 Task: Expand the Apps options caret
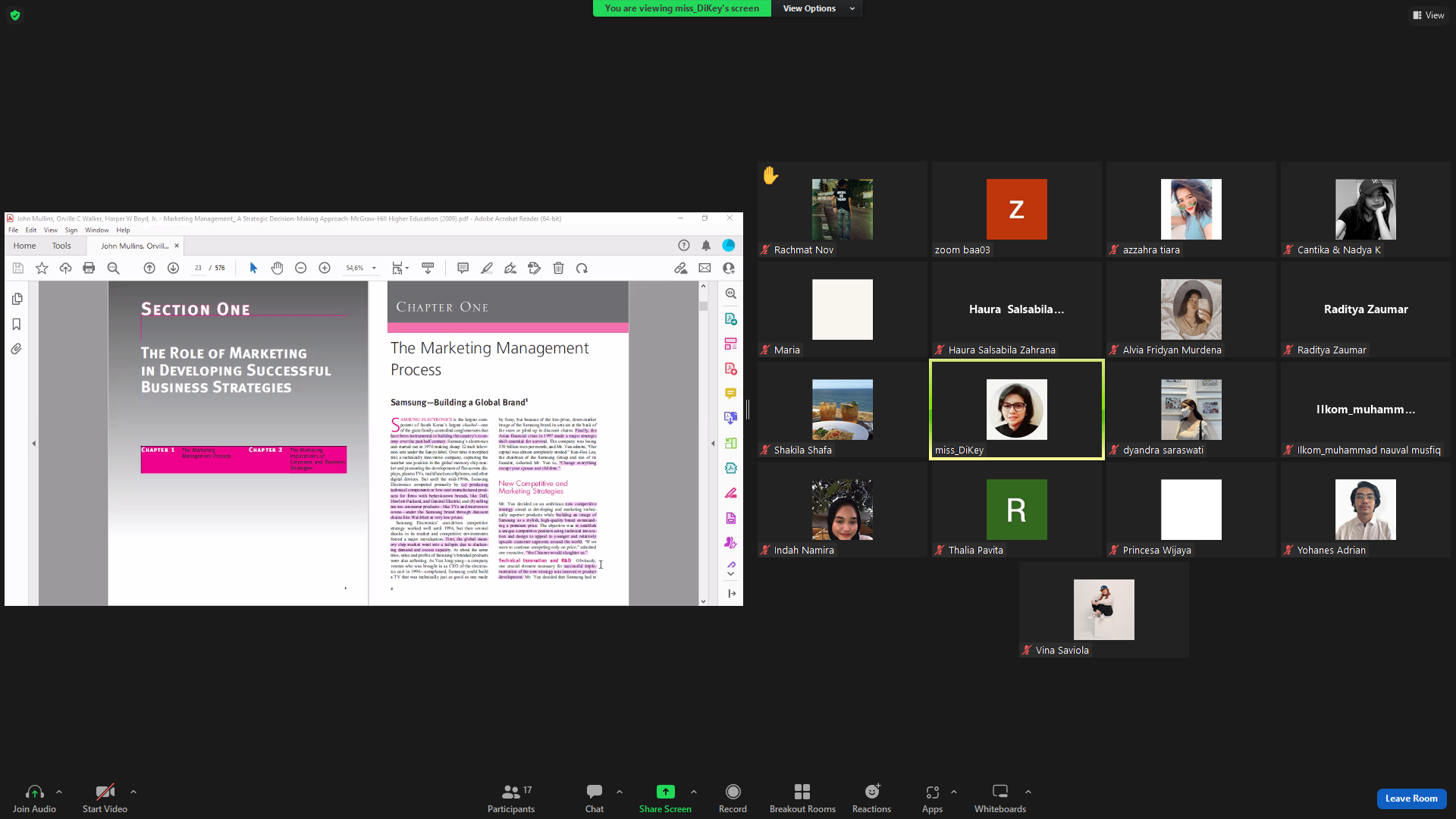[x=954, y=792]
